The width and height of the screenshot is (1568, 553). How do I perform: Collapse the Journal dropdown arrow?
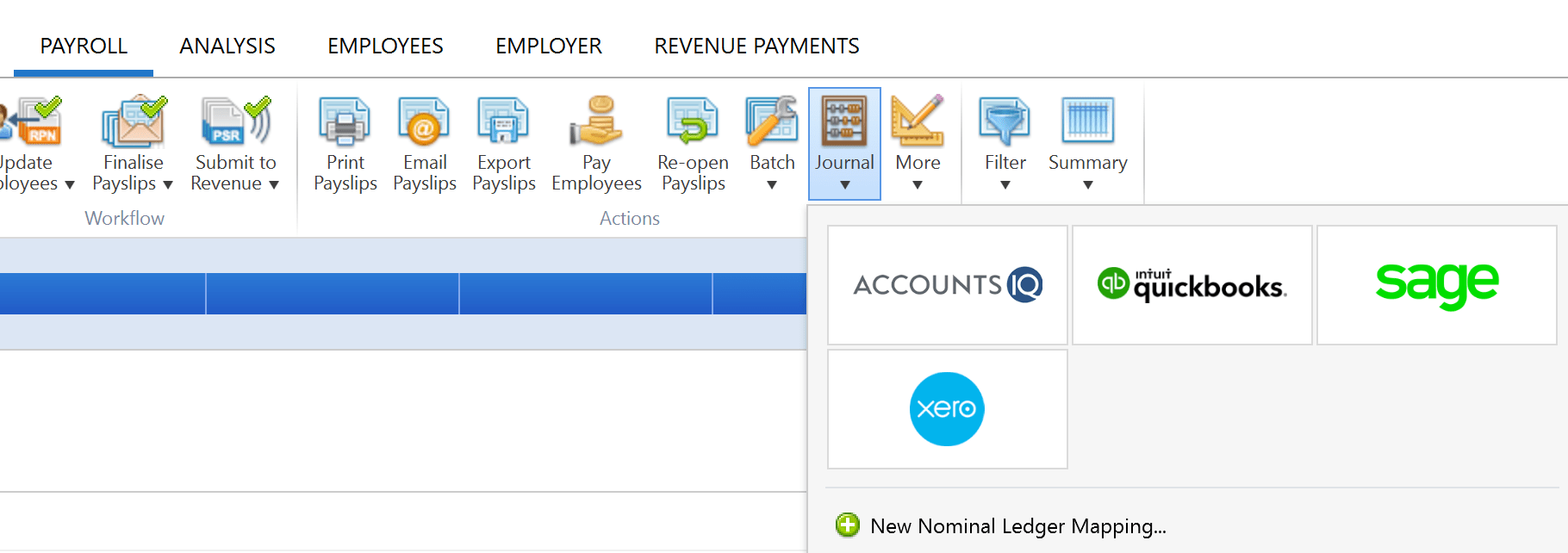point(845,184)
